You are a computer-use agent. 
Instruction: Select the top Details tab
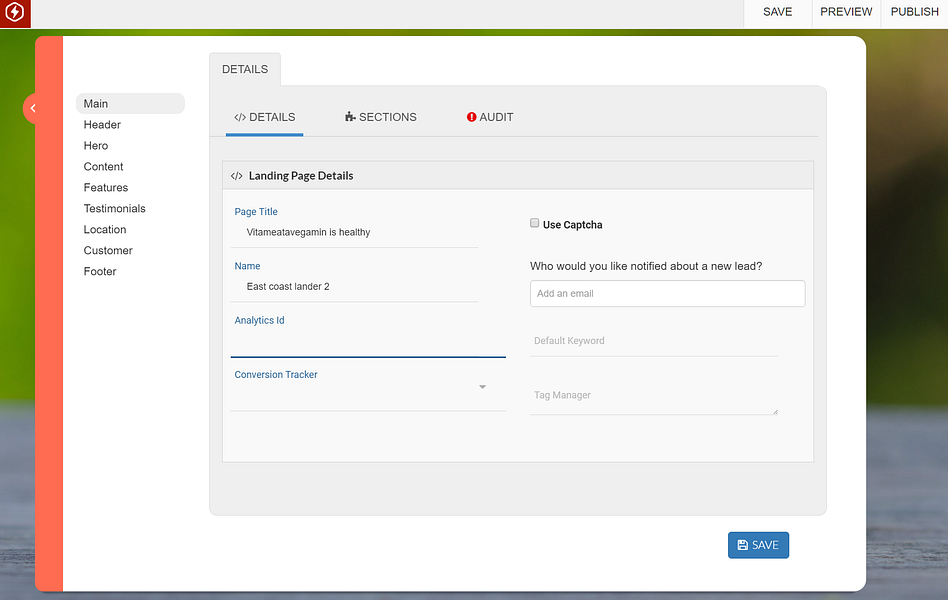(x=245, y=70)
